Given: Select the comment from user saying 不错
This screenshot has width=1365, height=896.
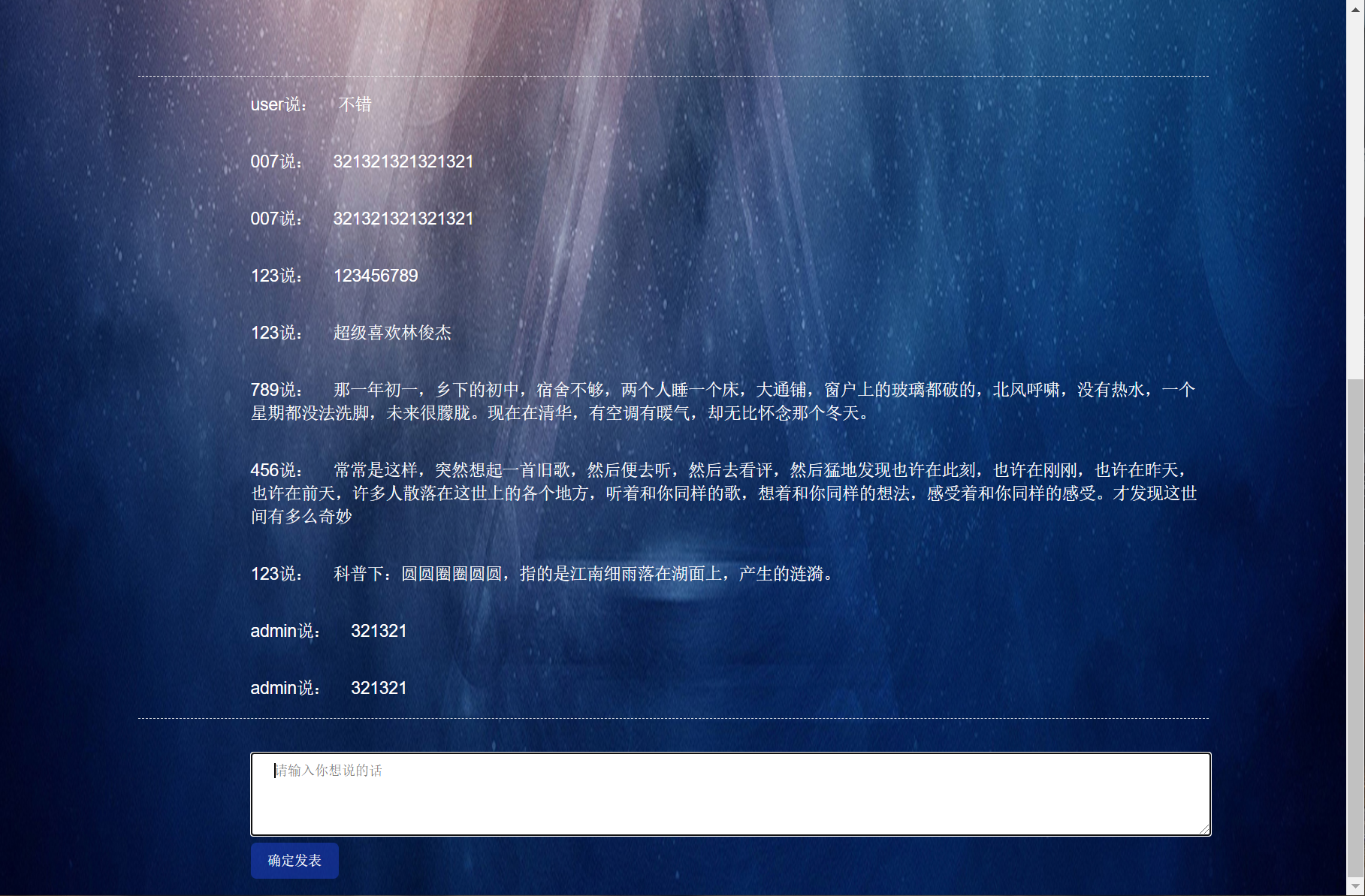Looking at the screenshot, I should (355, 104).
